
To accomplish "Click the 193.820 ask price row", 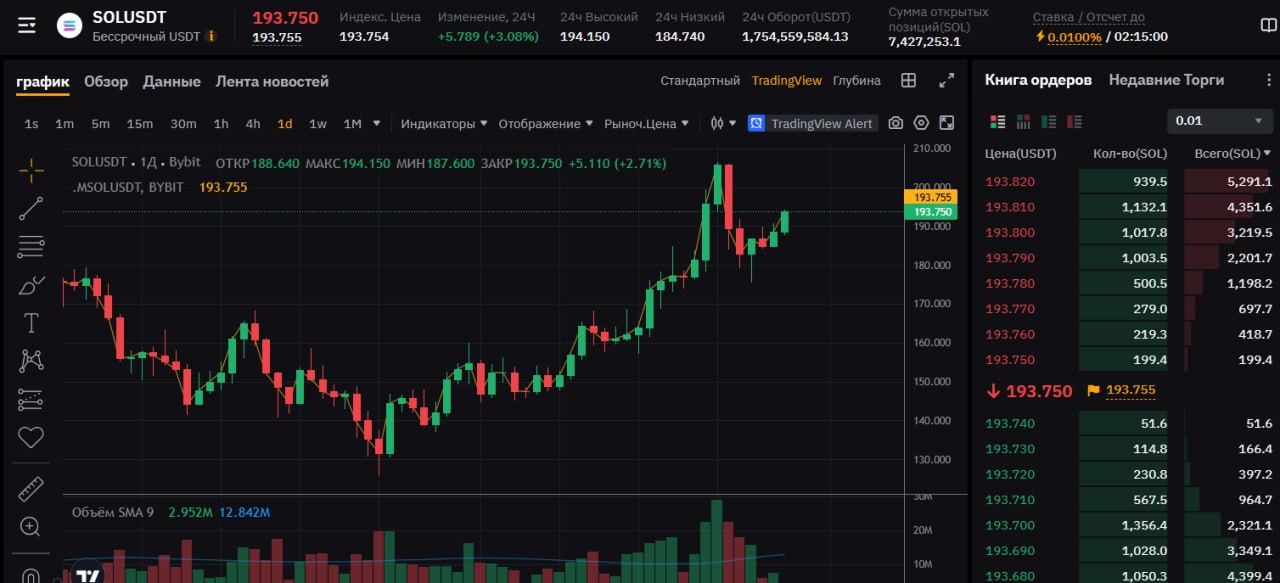I will click(1128, 181).
